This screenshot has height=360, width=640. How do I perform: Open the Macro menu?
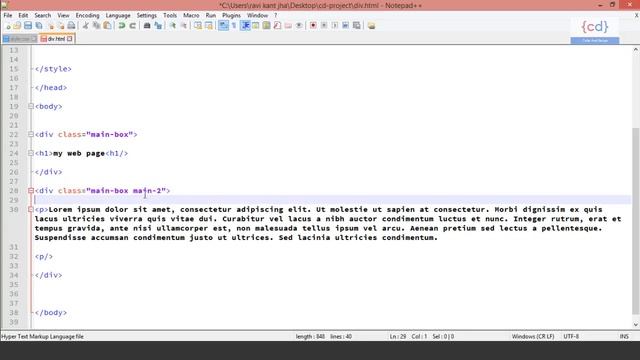[191, 15]
